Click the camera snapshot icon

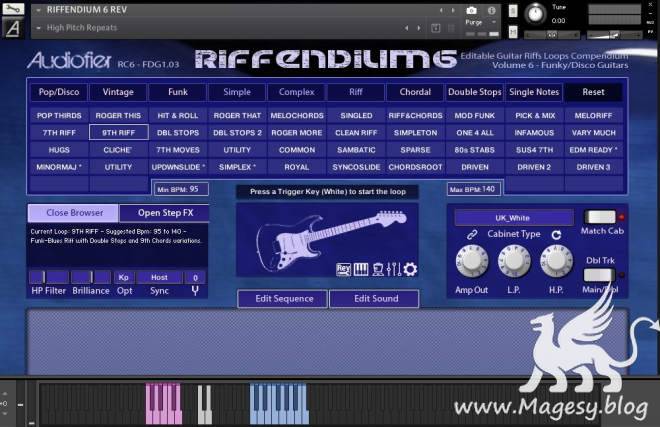(x=471, y=11)
